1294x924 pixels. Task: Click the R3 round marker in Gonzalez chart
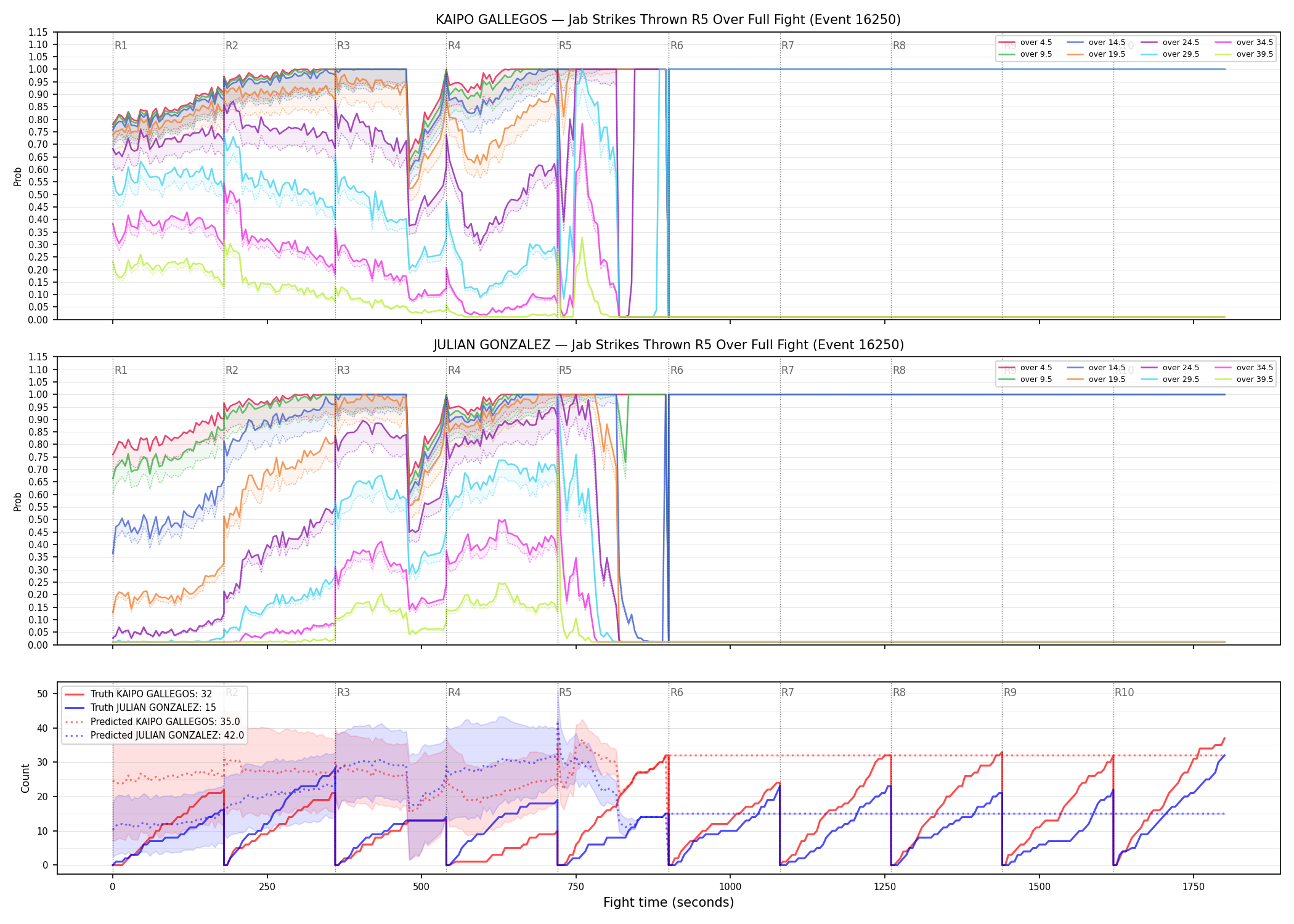343,370
